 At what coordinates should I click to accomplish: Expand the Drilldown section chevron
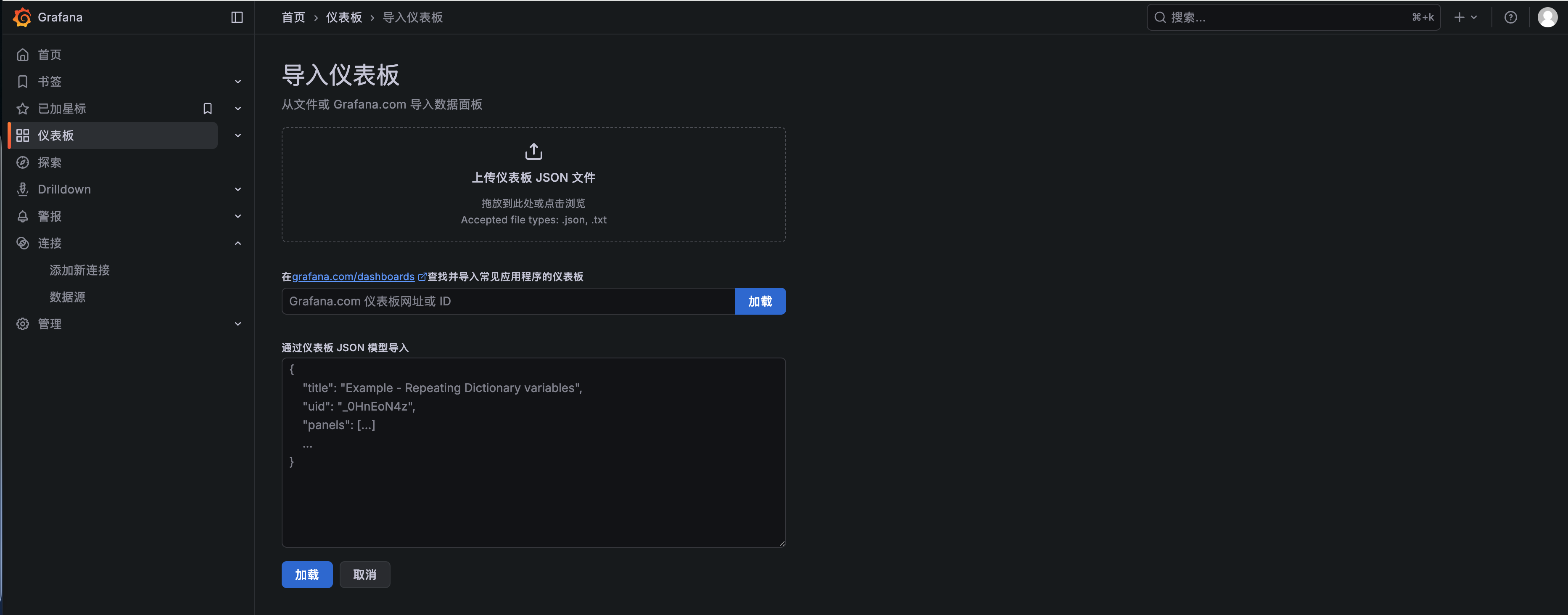coord(238,189)
